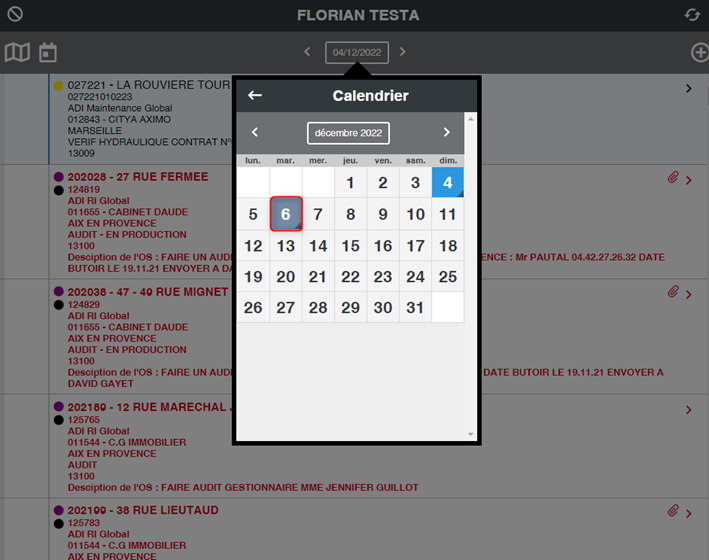Select December 6 in the calendar

[x=286, y=214]
